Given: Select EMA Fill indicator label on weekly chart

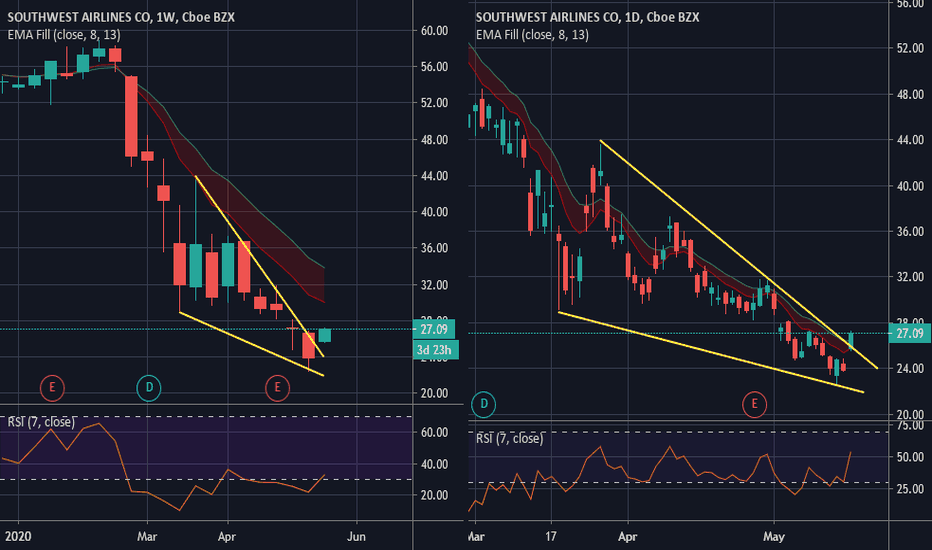Looking at the screenshot, I should point(64,35).
